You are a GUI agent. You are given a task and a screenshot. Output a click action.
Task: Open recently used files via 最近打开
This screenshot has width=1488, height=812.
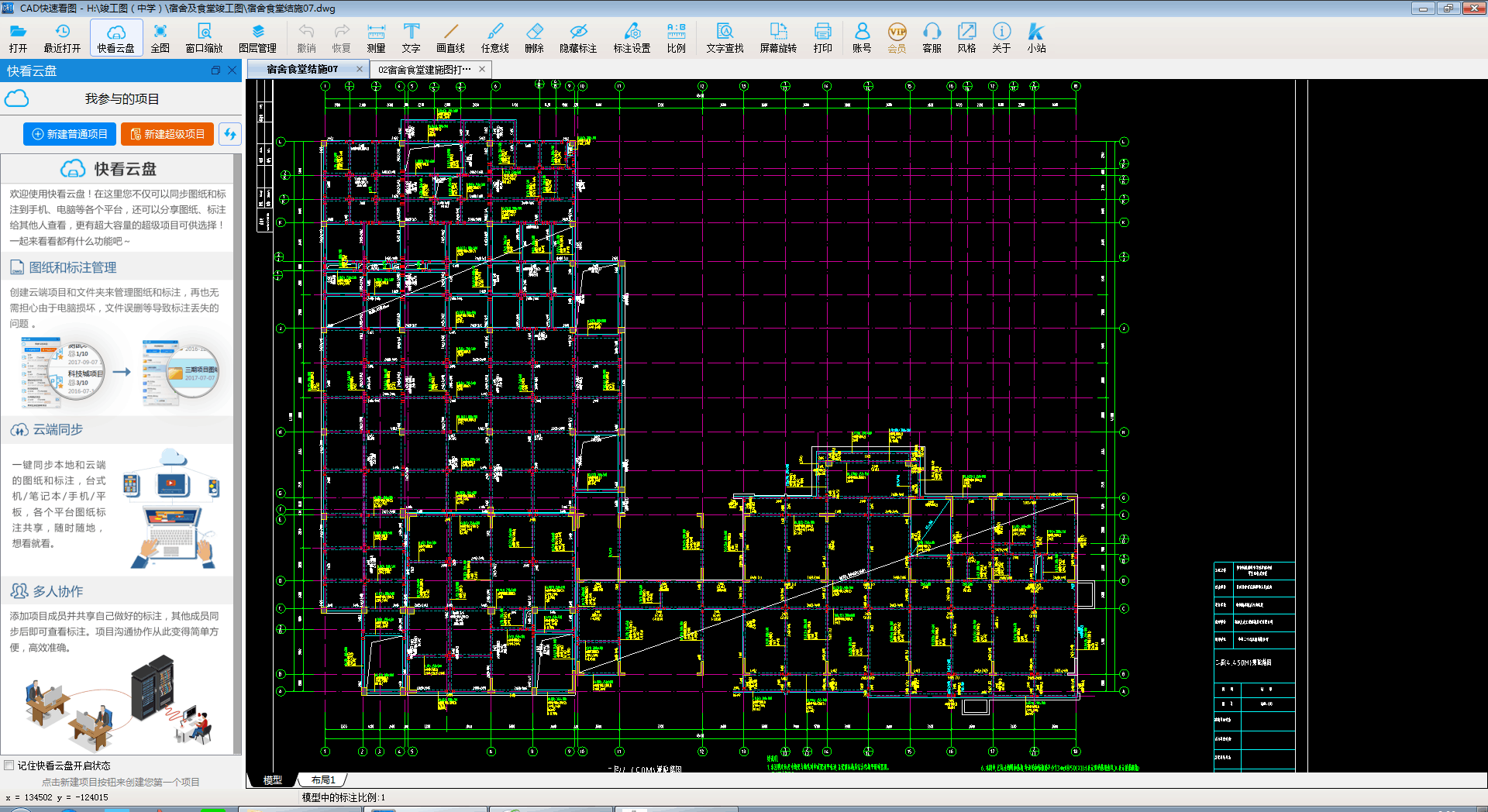point(62,38)
